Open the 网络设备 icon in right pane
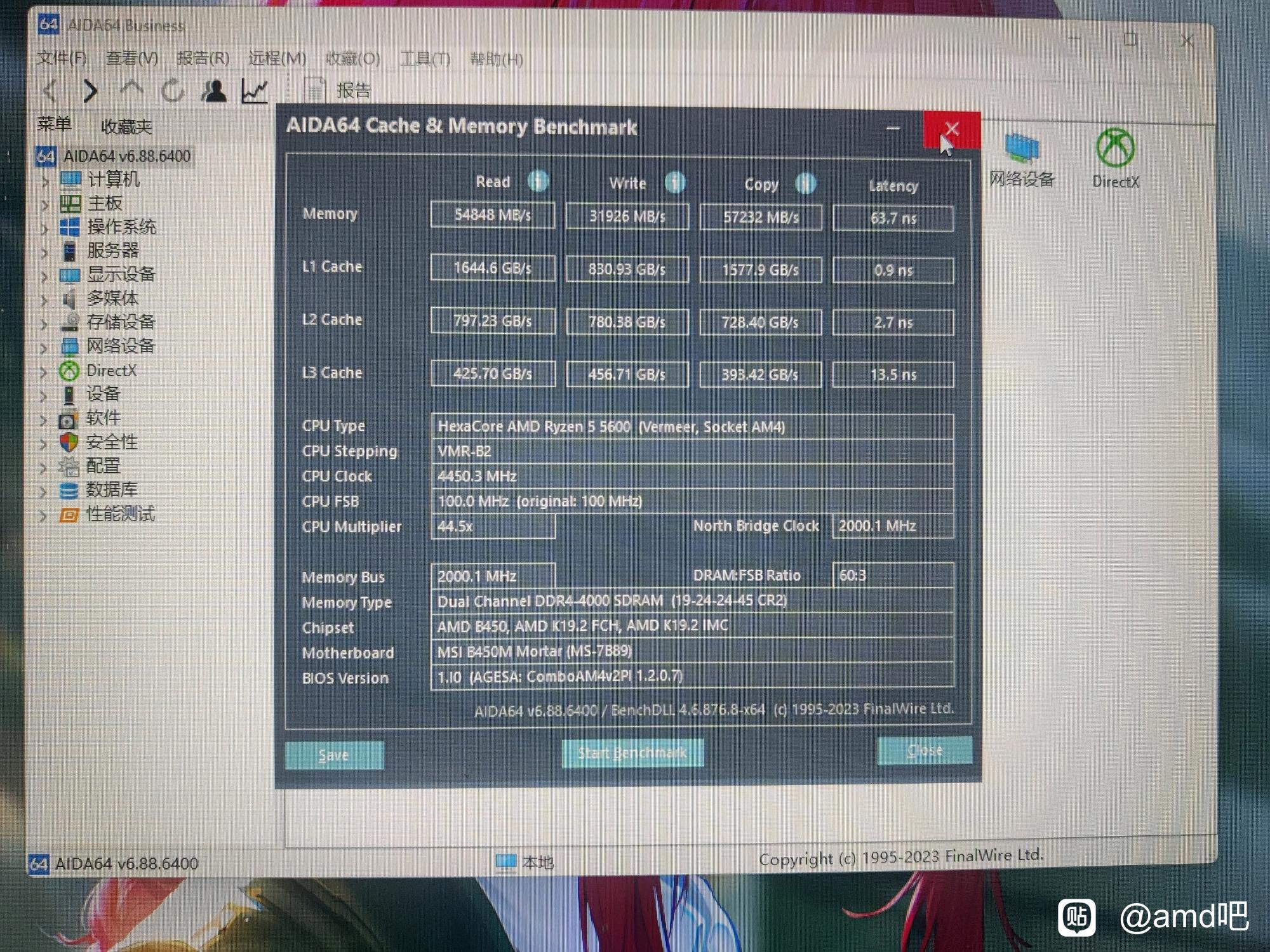 [x=1022, y=160]
